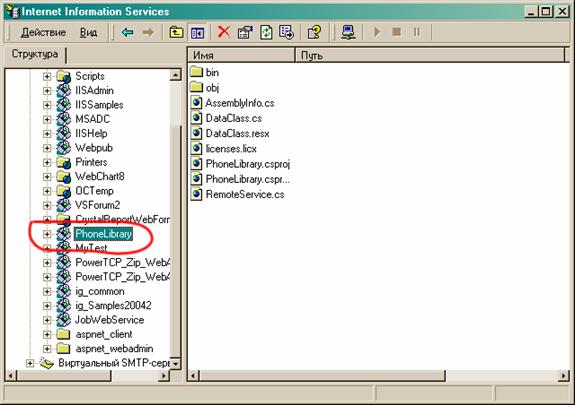Pause item with the pause icon
Image resolution: width=575 pixels, height=405 pixels.
[417, 32]
